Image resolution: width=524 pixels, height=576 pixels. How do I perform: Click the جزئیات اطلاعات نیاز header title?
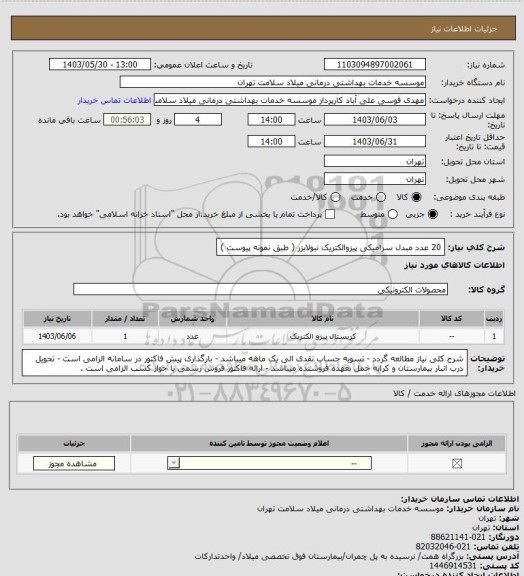464,29
